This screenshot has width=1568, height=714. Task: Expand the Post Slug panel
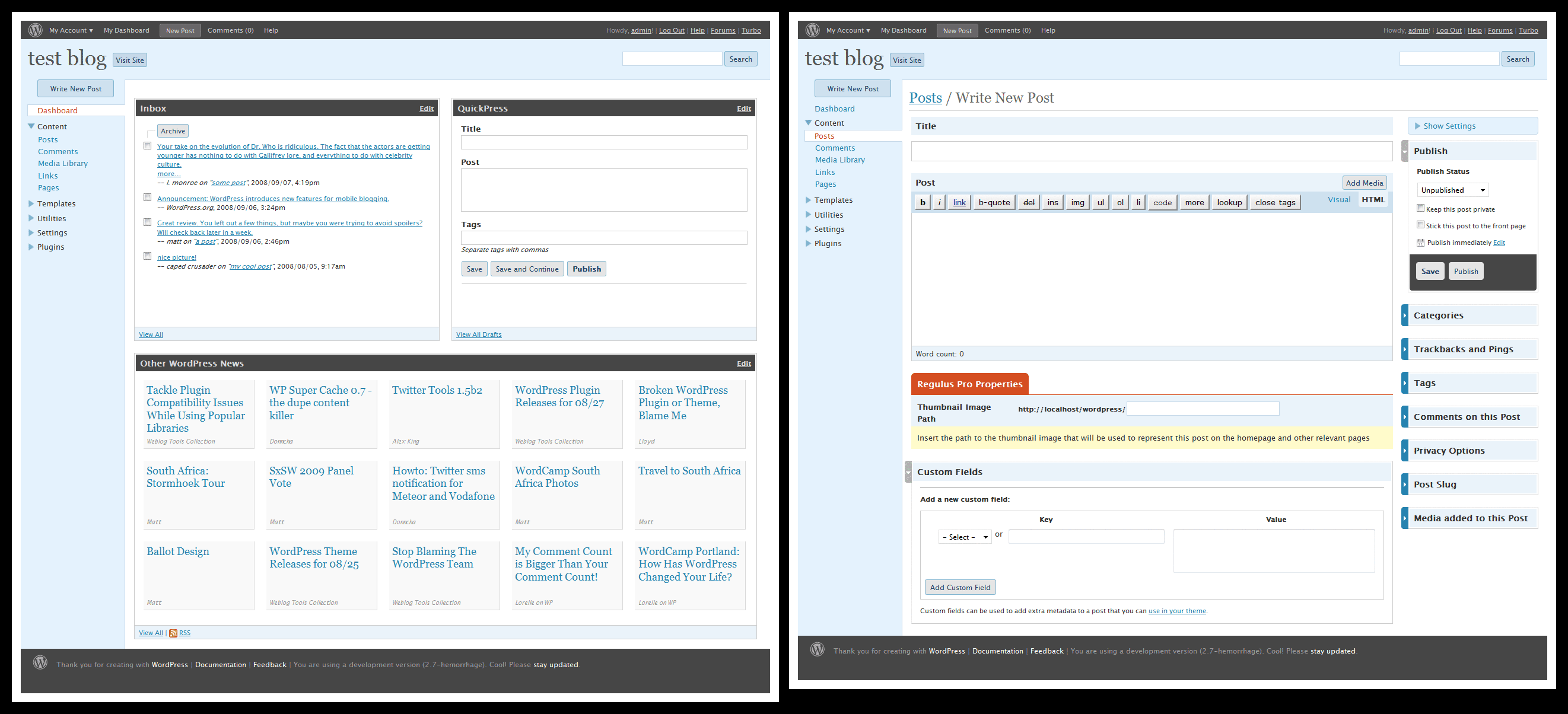(1405, 485)
